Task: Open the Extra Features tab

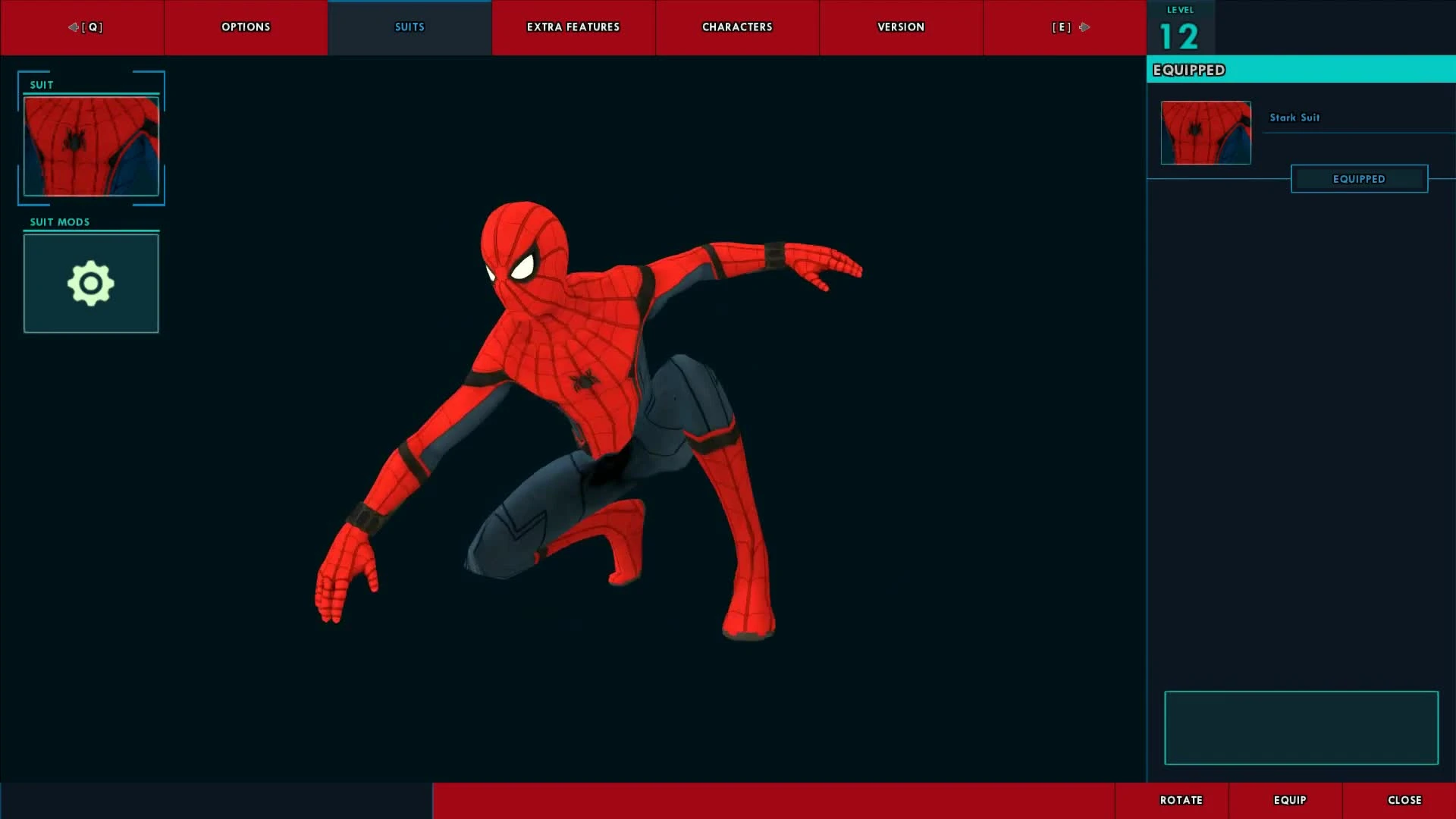Action: tap(573, 27)
